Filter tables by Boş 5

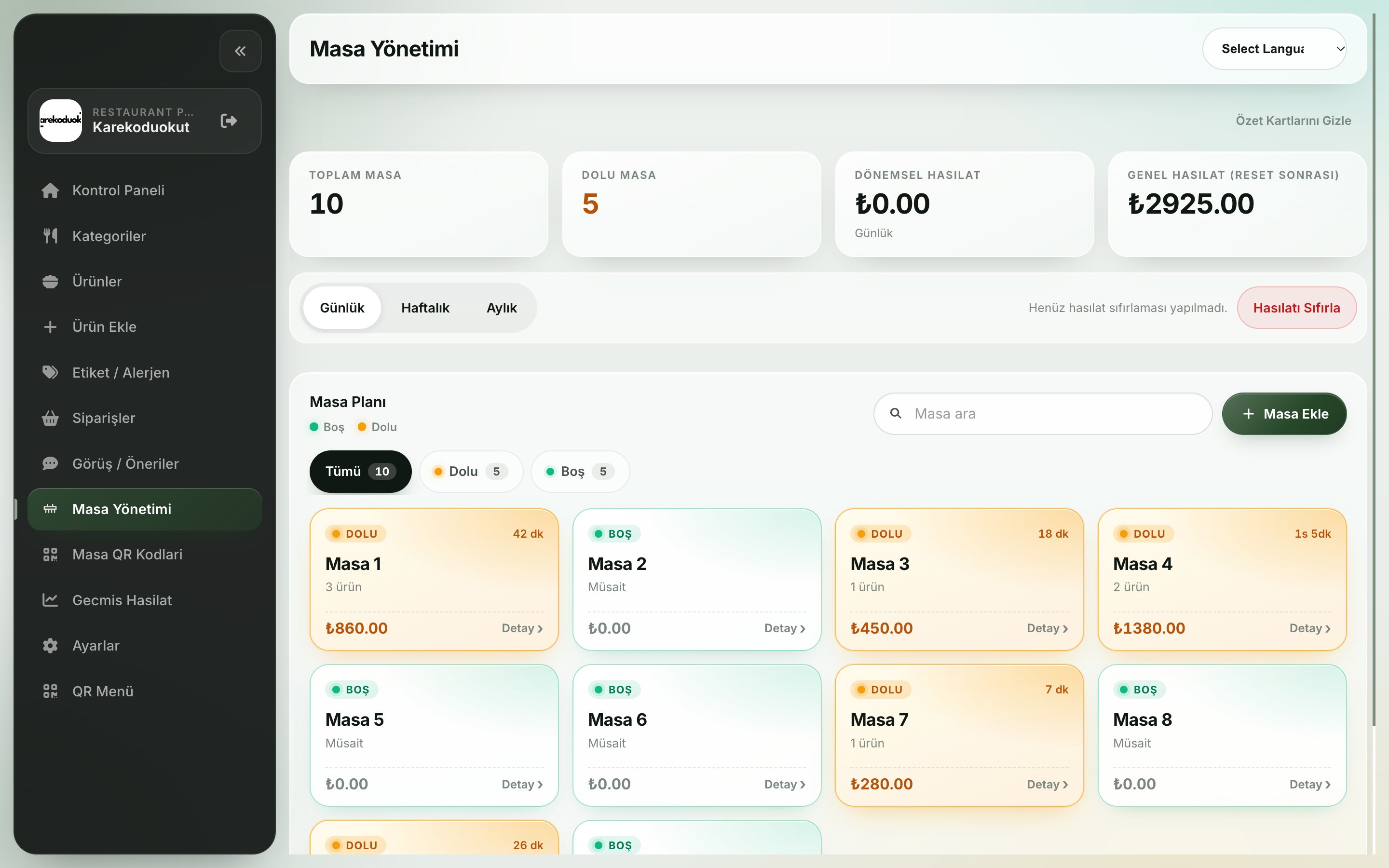tap(580, 471)
